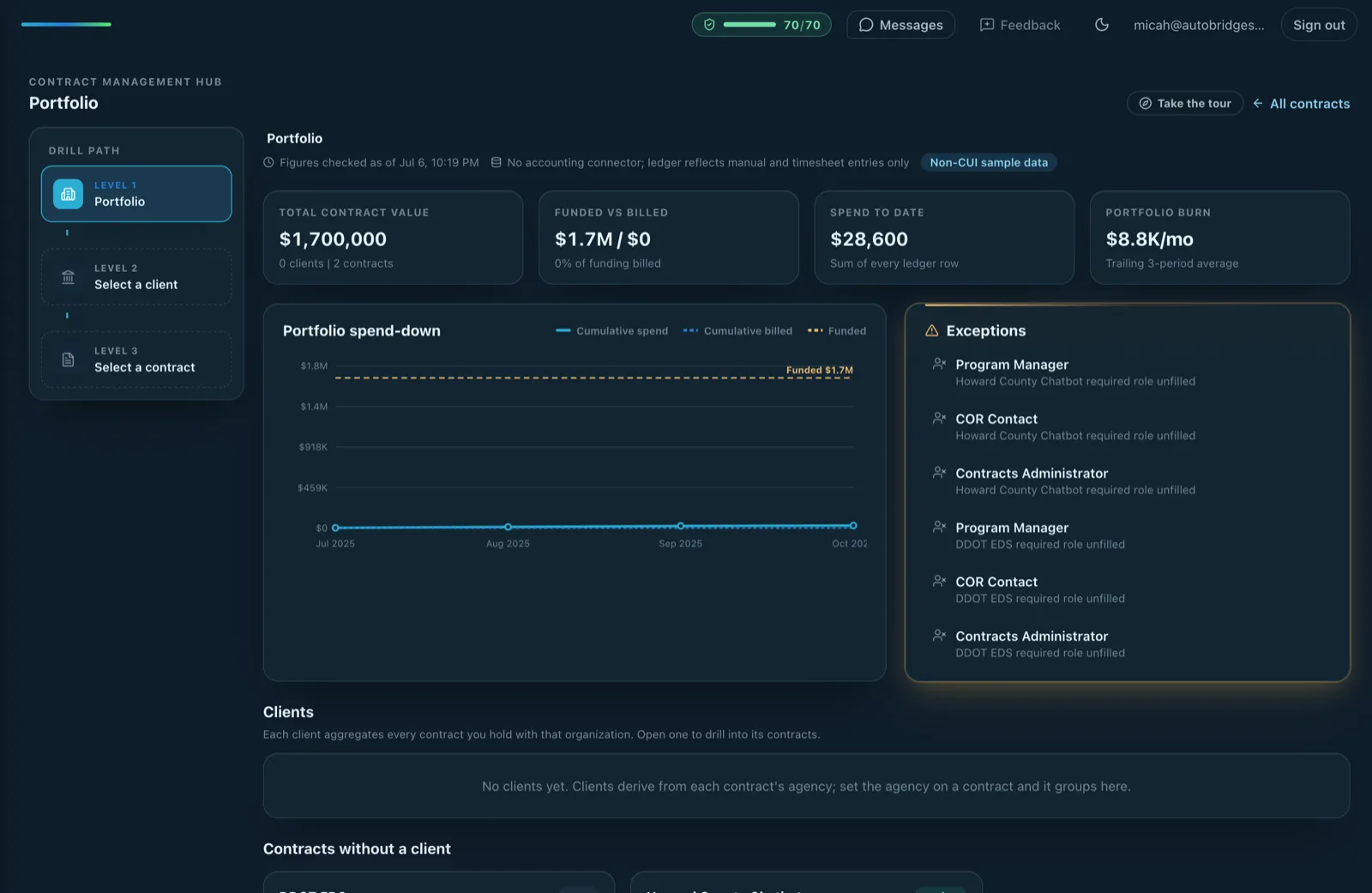
Task: Click user icon for DDOT EDS Program Manager
Action: (x=939, y=527)
